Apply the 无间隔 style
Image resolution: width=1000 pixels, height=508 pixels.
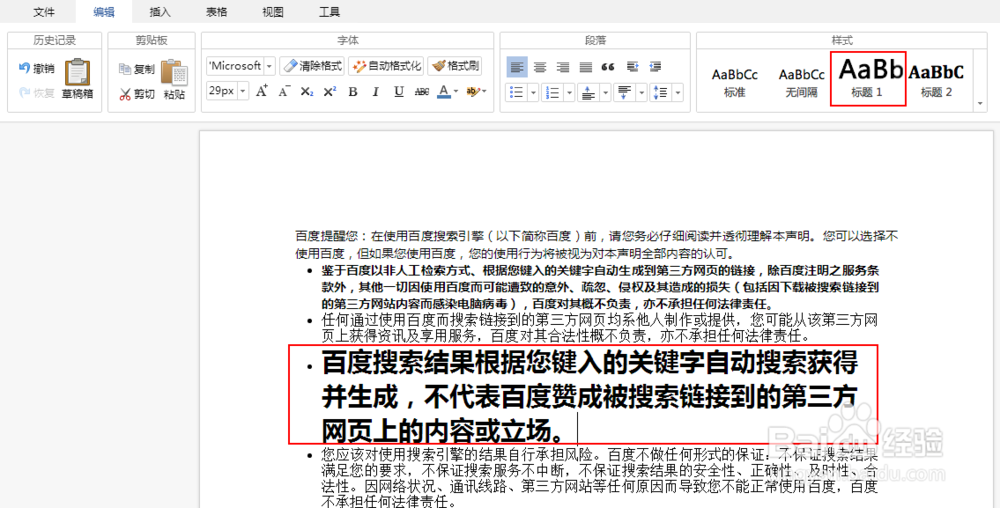click(x=802, y=82)
